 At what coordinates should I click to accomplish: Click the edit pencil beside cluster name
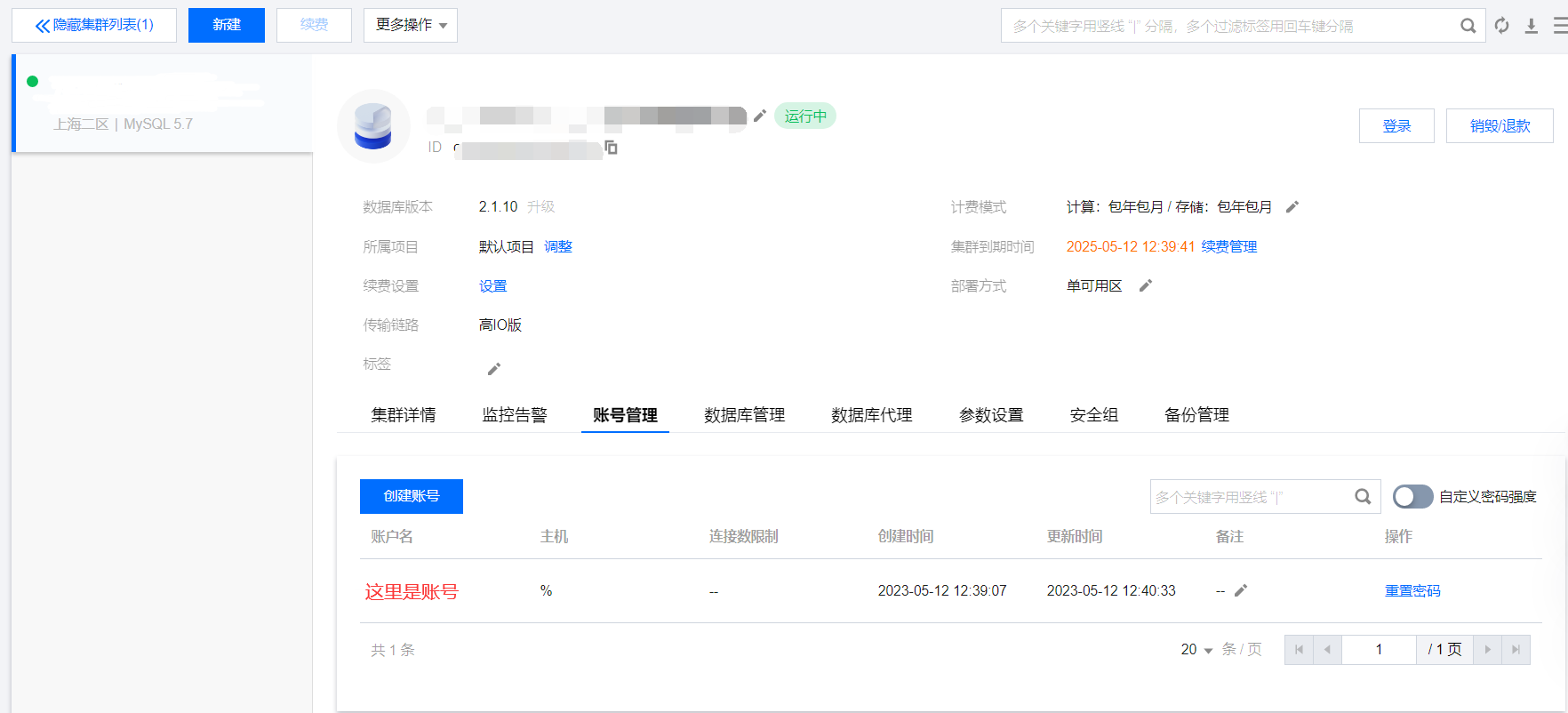click(x=760, y=116)
